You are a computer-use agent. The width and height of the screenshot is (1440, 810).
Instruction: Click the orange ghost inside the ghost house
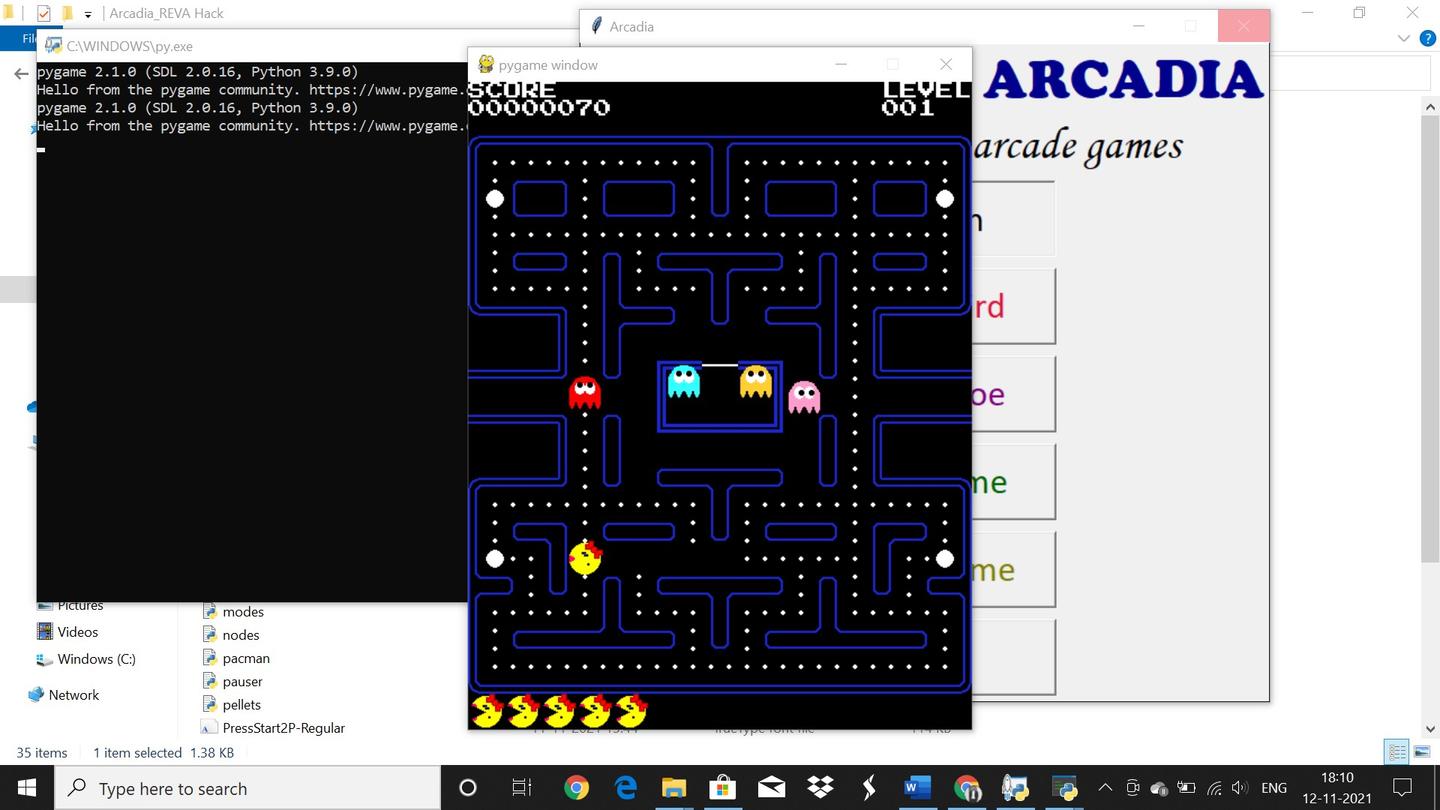coord(755,381)
